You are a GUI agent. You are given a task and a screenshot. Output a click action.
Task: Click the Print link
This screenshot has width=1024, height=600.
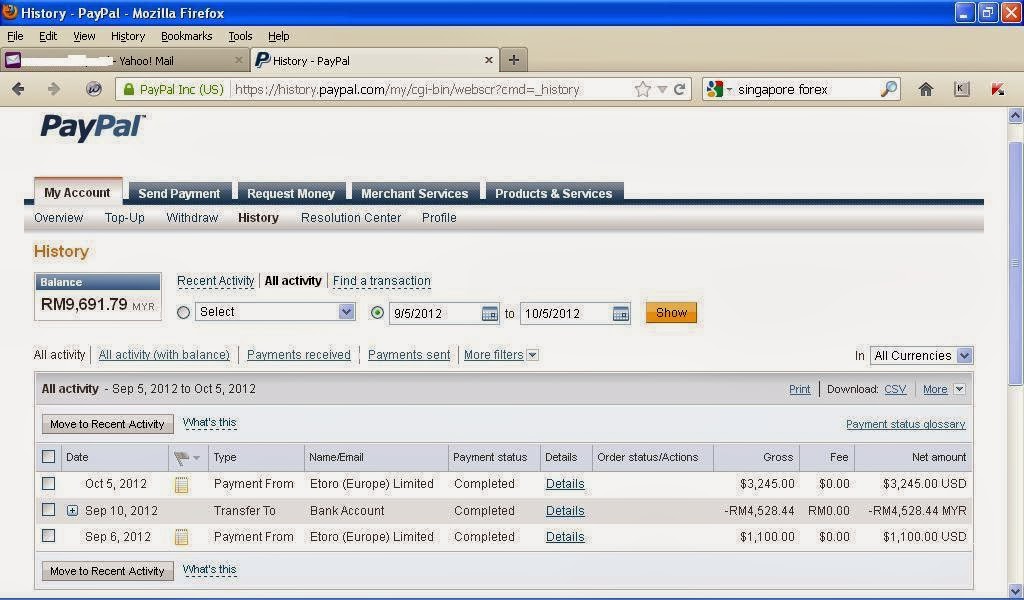(x=799, y=389)
